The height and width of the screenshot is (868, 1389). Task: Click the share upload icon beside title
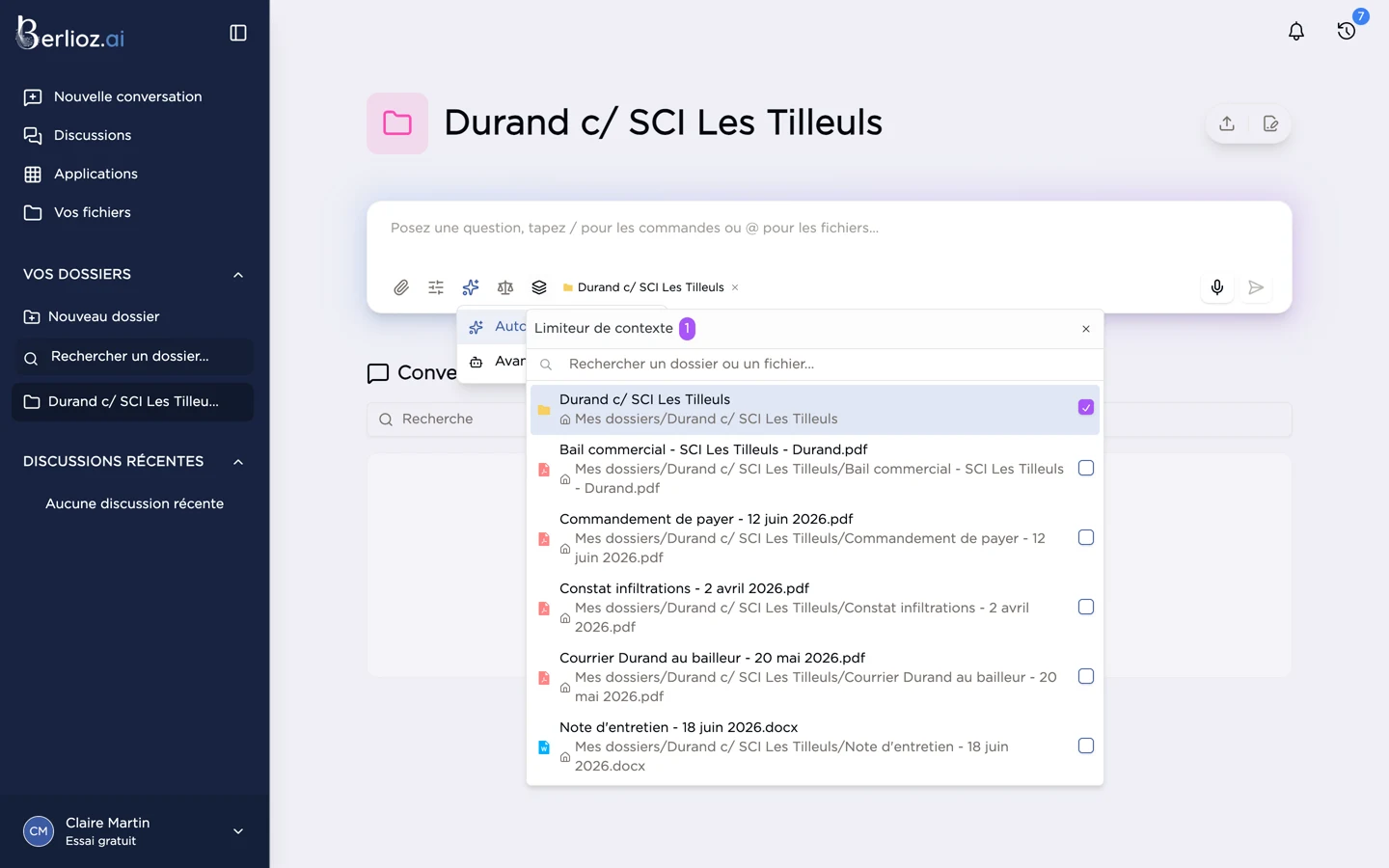[1227, 123]
